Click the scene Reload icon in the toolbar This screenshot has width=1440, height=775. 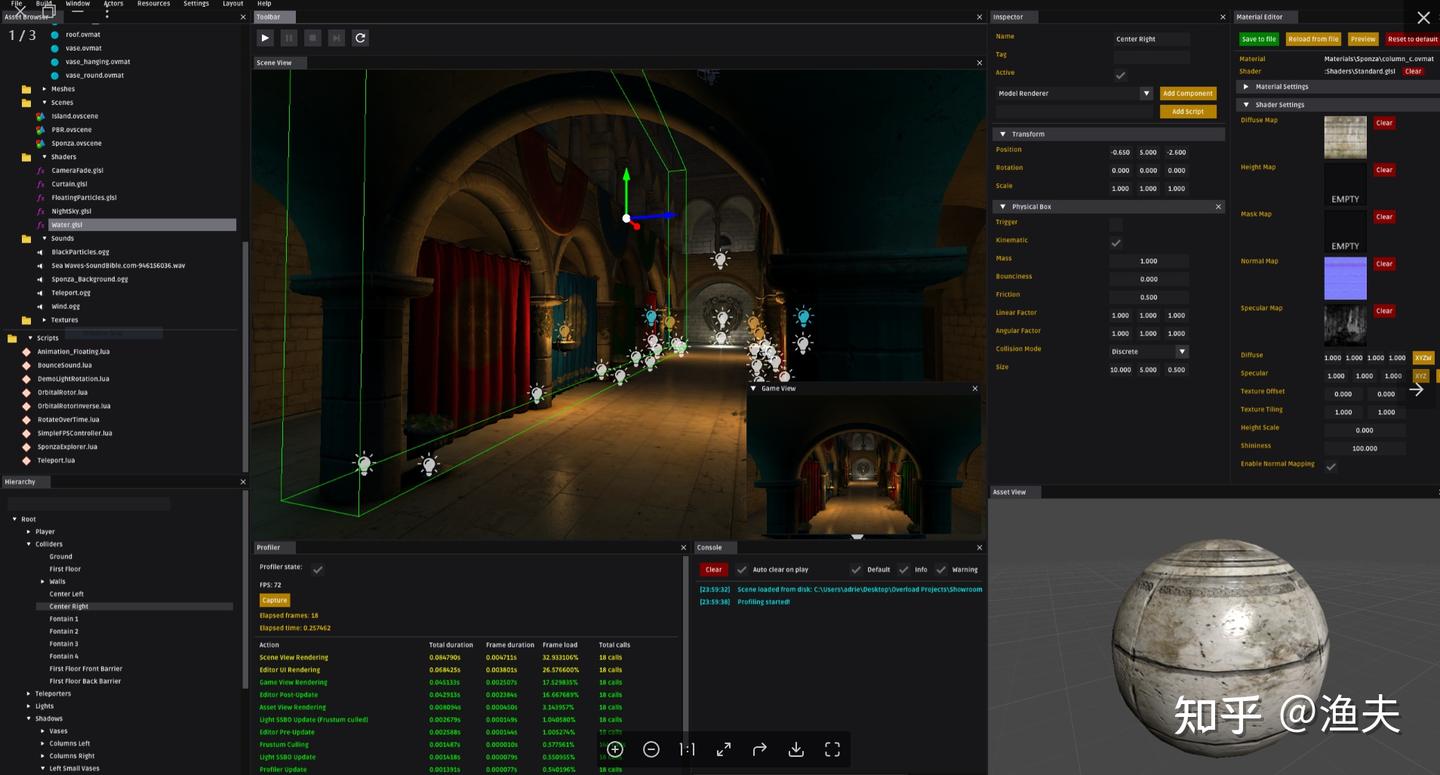point(360,37)
